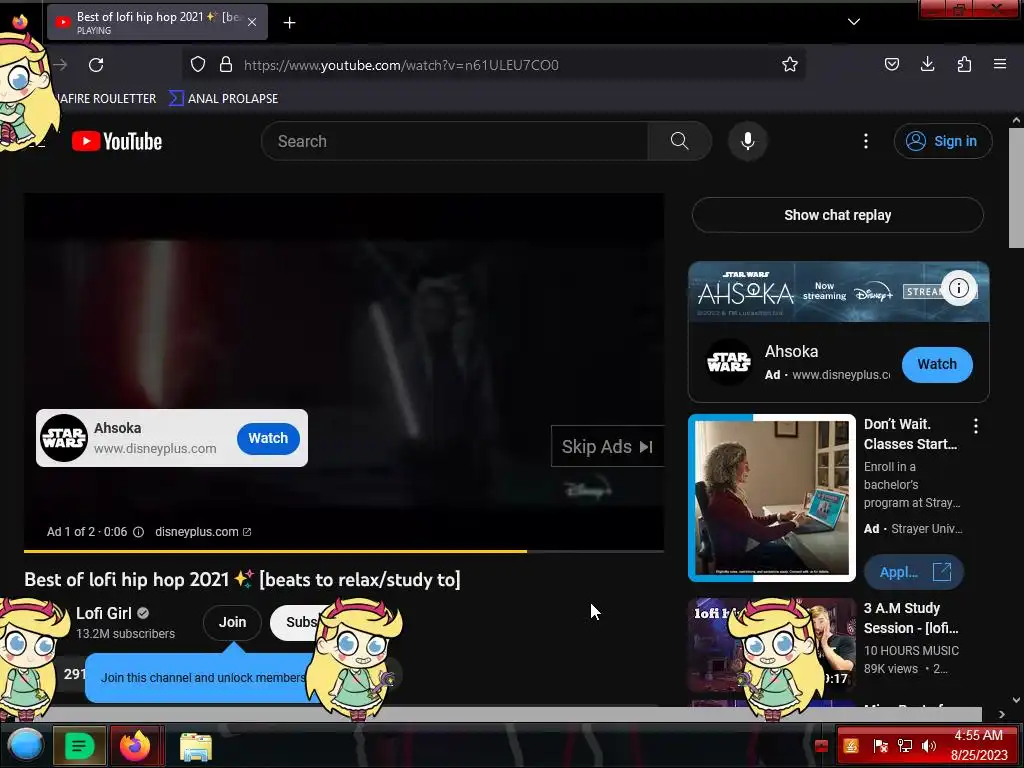Open the ad info icon on the Ahsoka banner
1024x768 pixels.
point(959,288)
